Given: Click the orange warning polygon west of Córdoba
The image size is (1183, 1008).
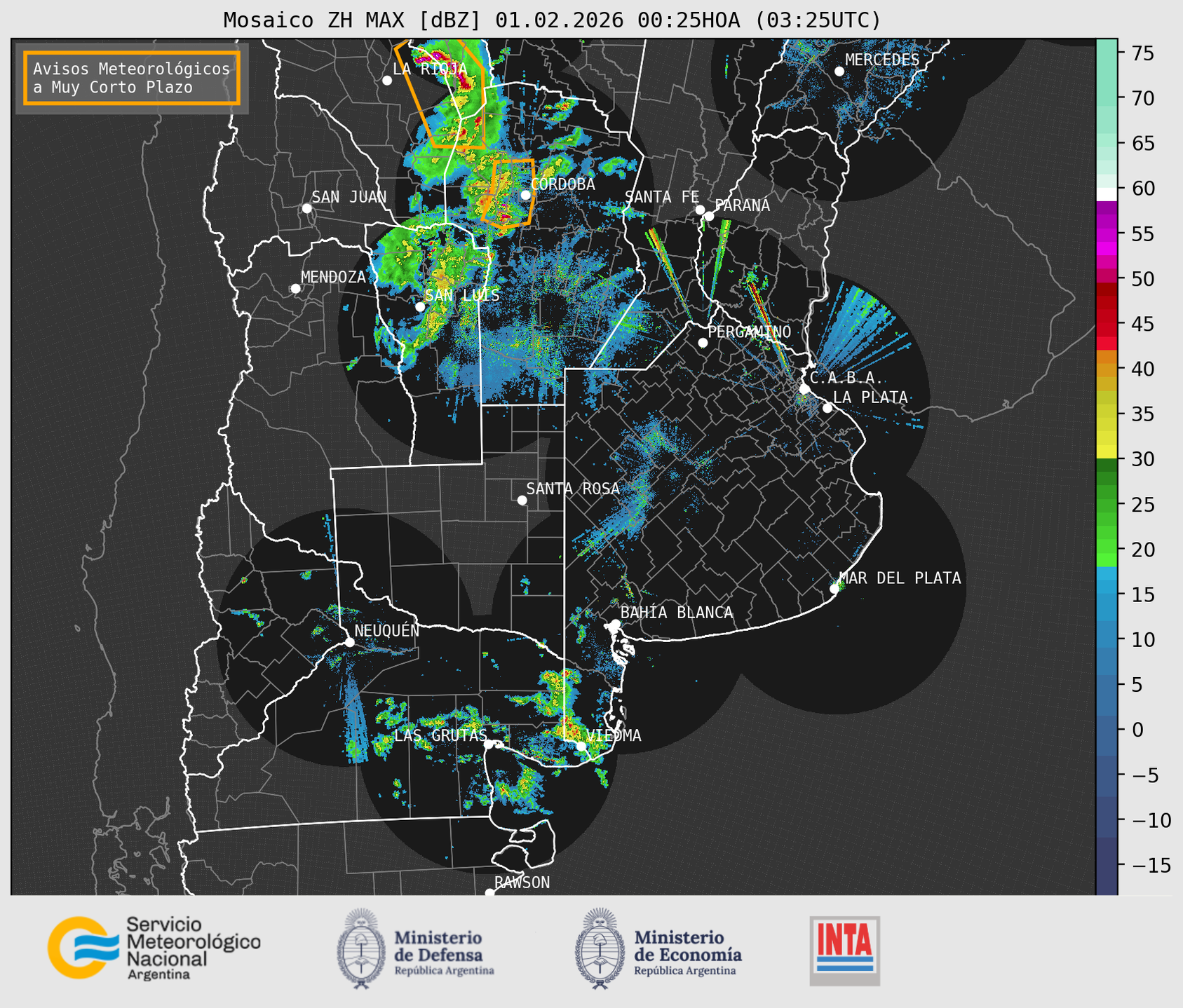Looking at the screenshot, I should pos(509,194).
